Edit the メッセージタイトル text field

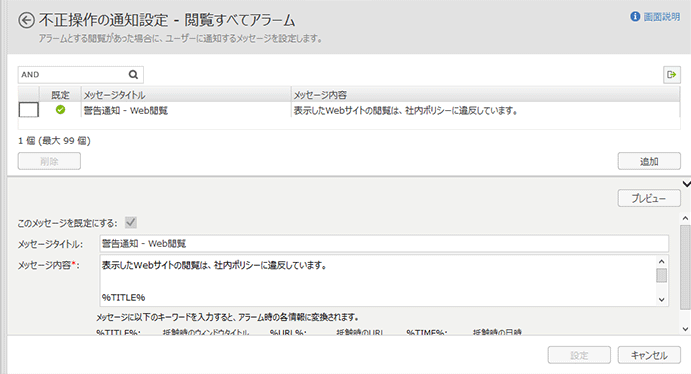384,244
